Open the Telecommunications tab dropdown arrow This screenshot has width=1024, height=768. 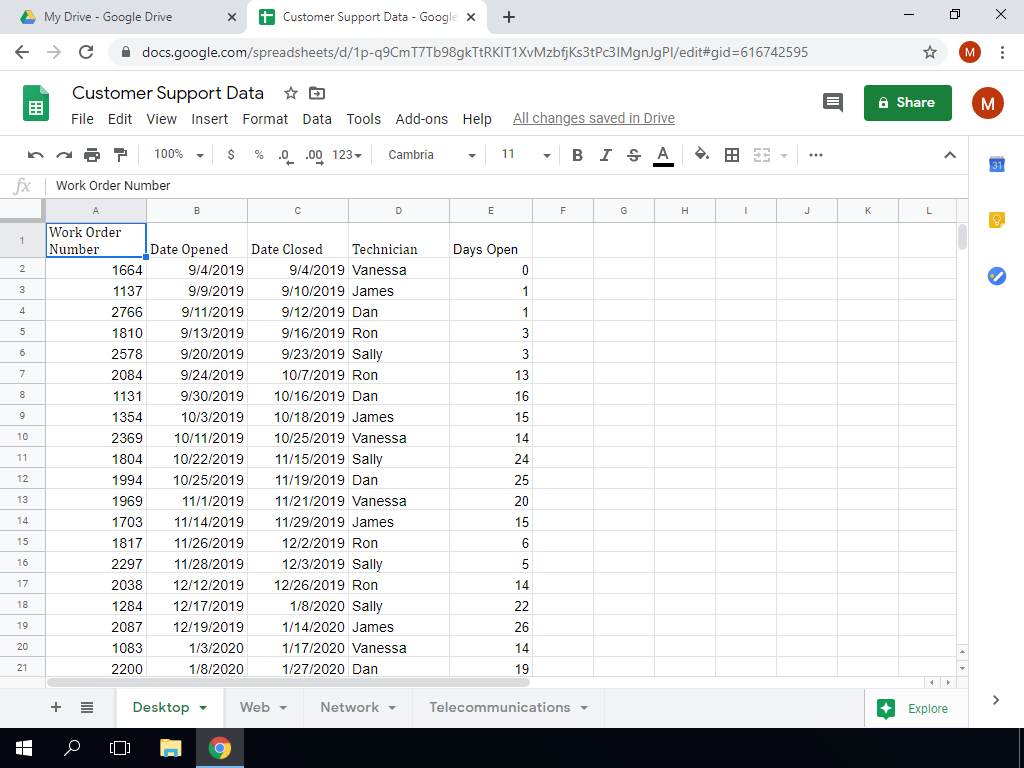tap(584, 708)
